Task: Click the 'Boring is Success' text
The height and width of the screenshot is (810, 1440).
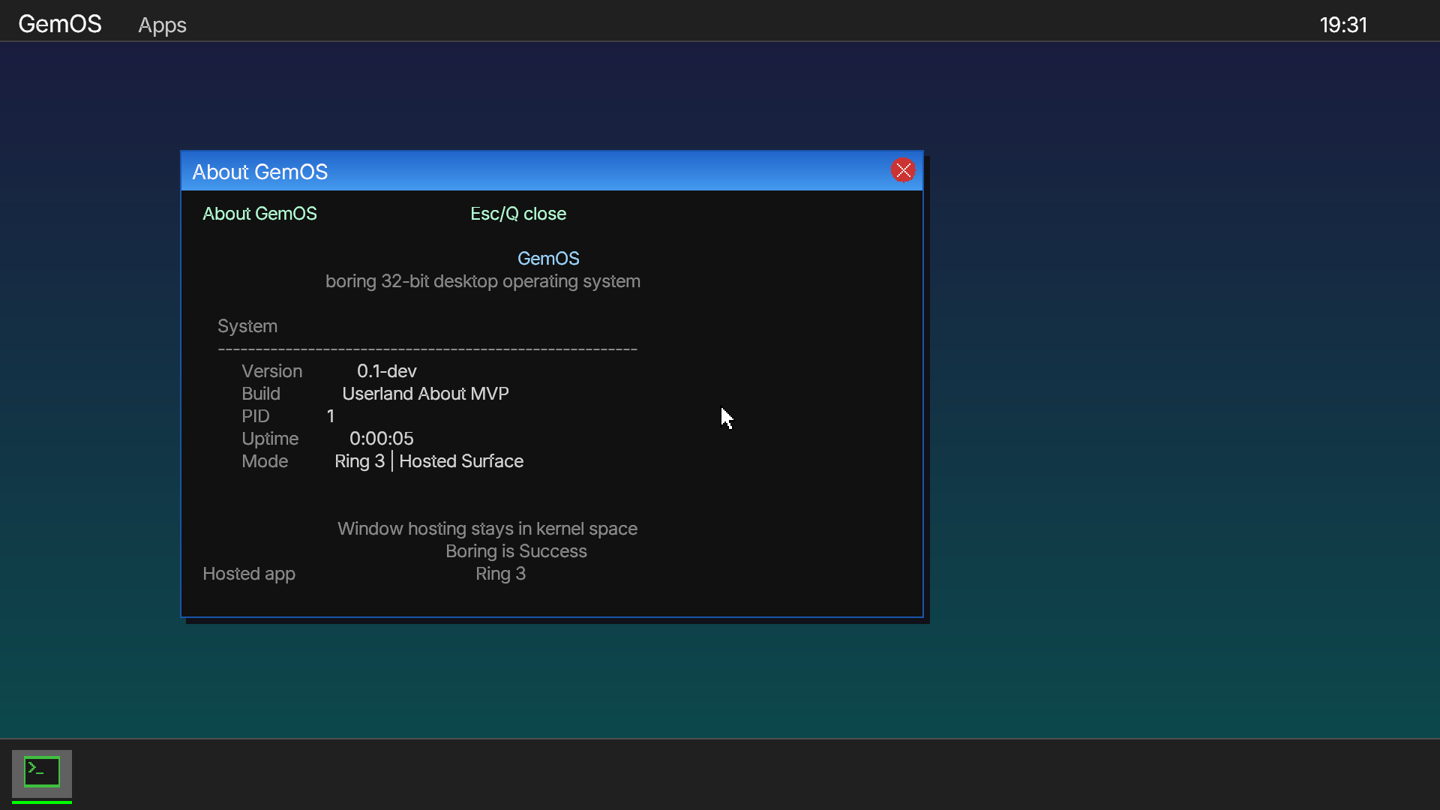Action: (x=516, y=552)
